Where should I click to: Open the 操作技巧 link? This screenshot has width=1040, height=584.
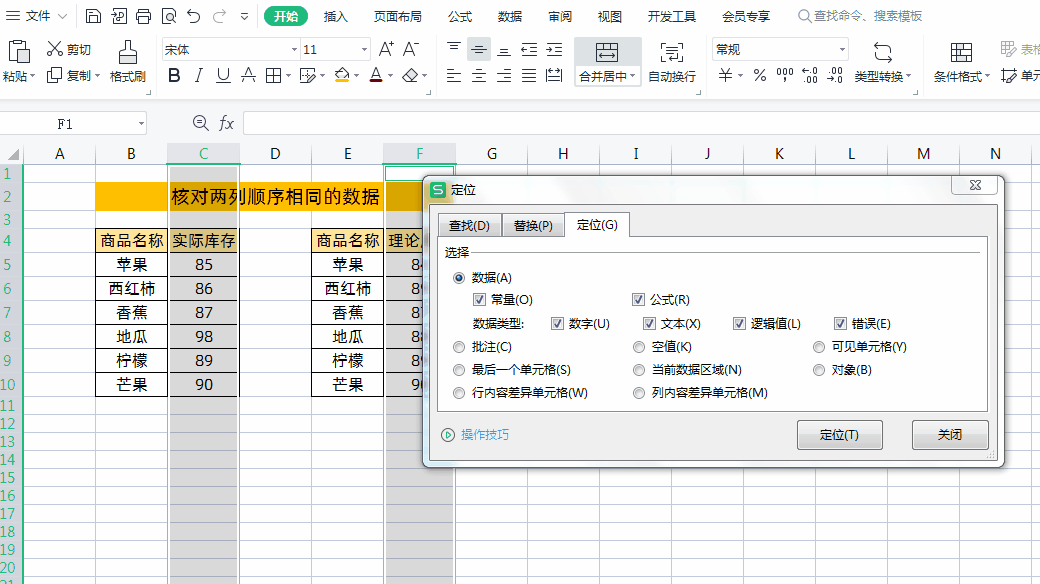485,435
